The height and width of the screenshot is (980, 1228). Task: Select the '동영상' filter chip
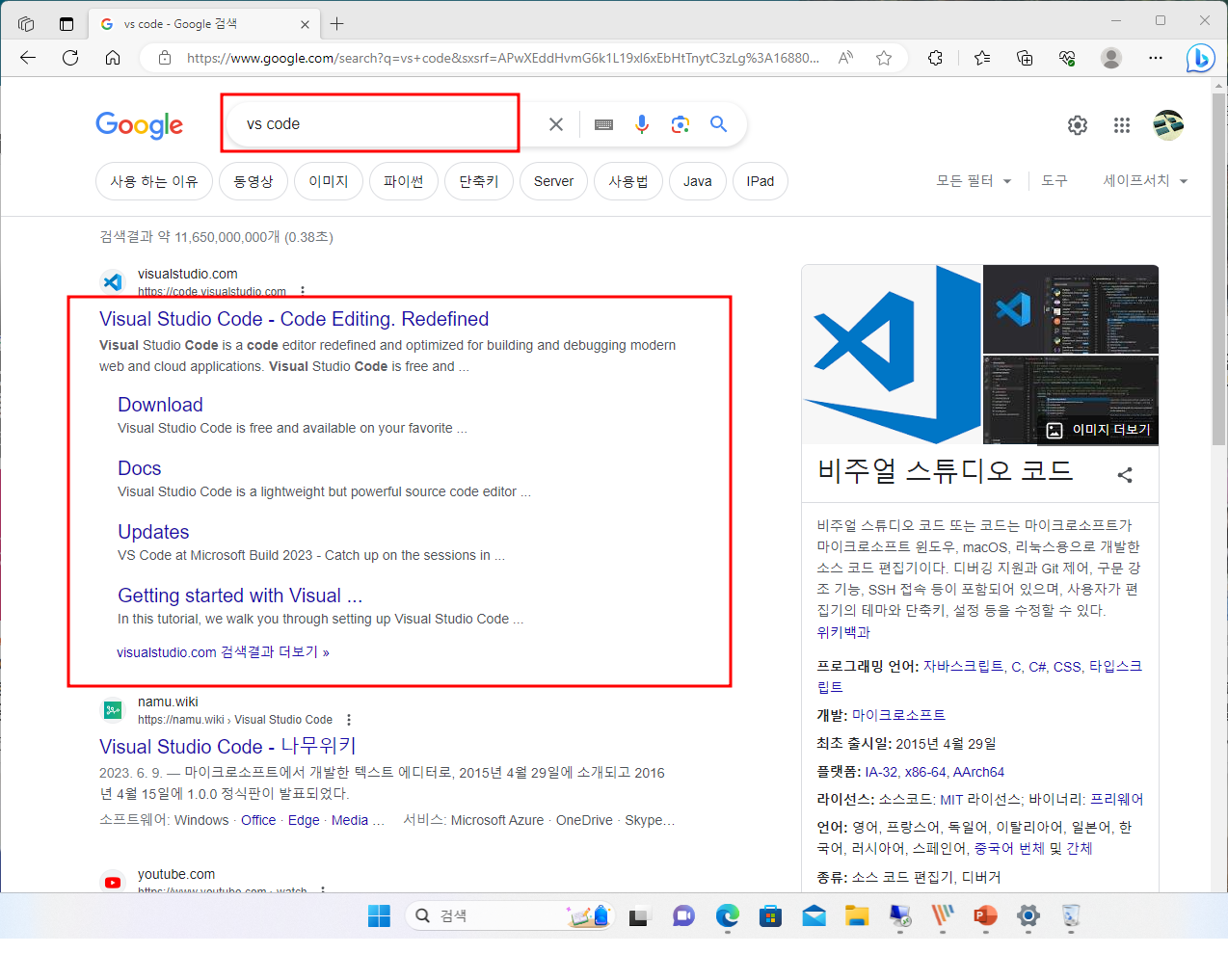[254, 181]
